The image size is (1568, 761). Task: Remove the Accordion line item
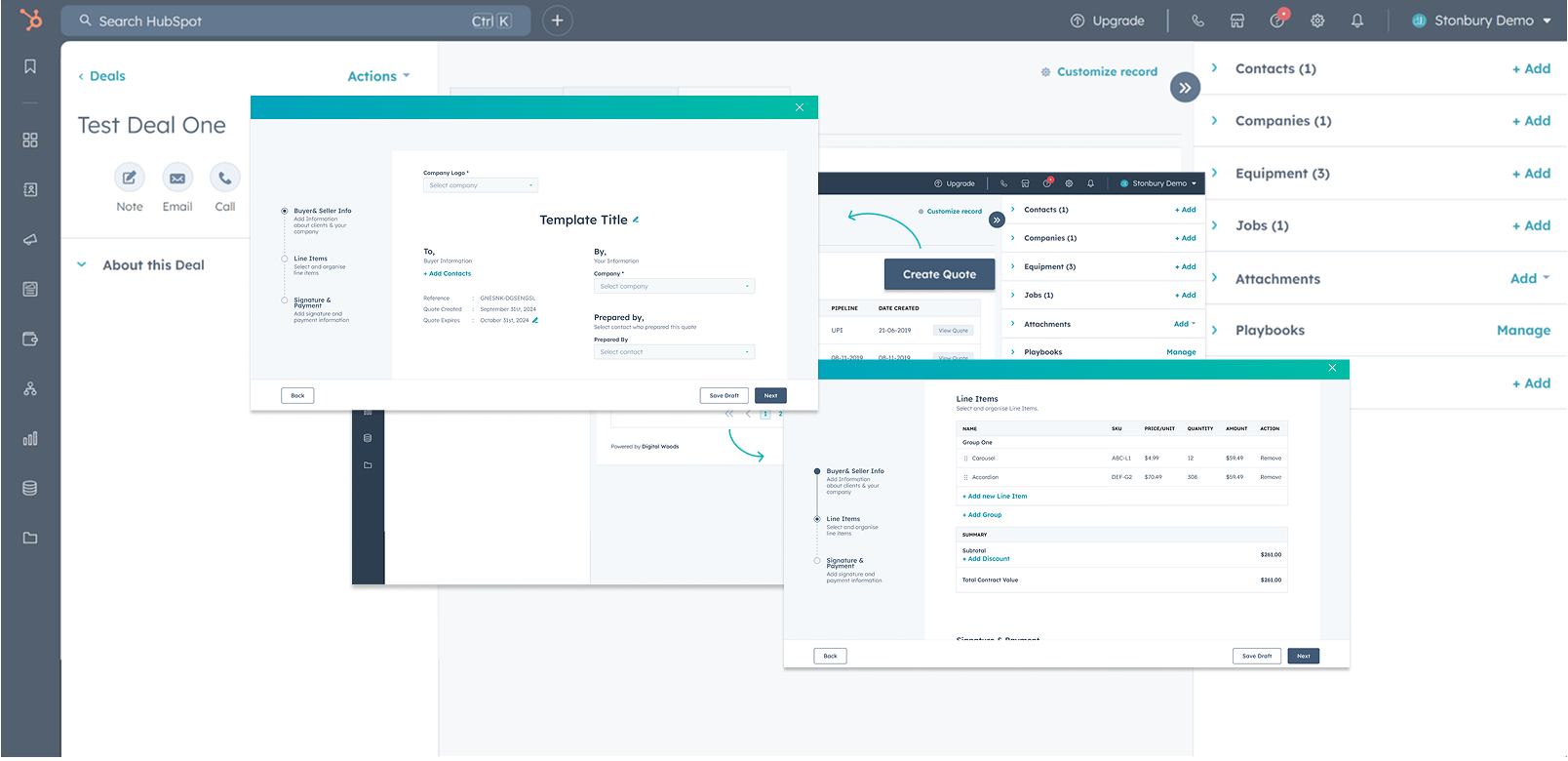pyautogui.click(x=1271, y=477)
